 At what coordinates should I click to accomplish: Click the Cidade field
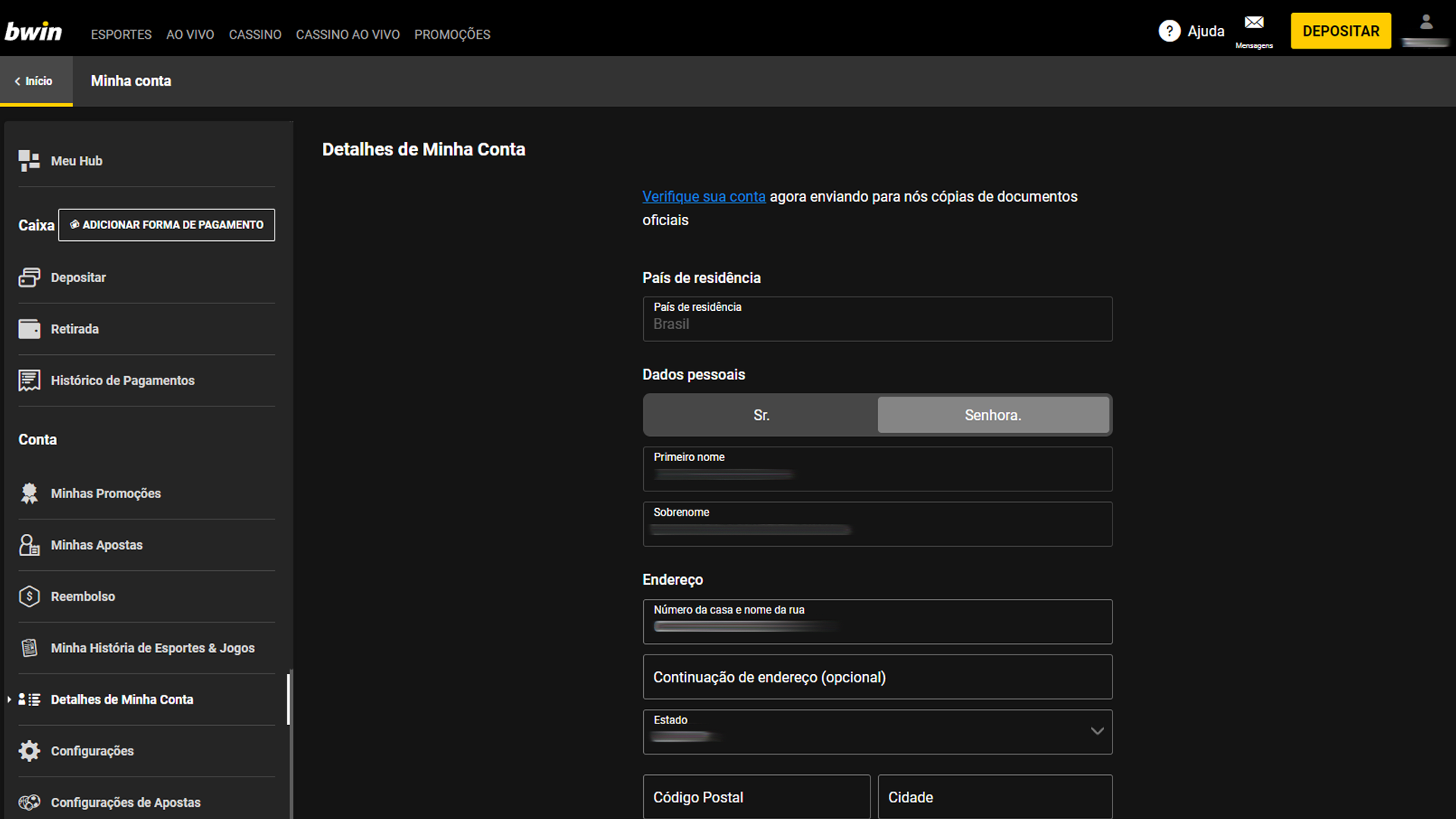[995, 797]
